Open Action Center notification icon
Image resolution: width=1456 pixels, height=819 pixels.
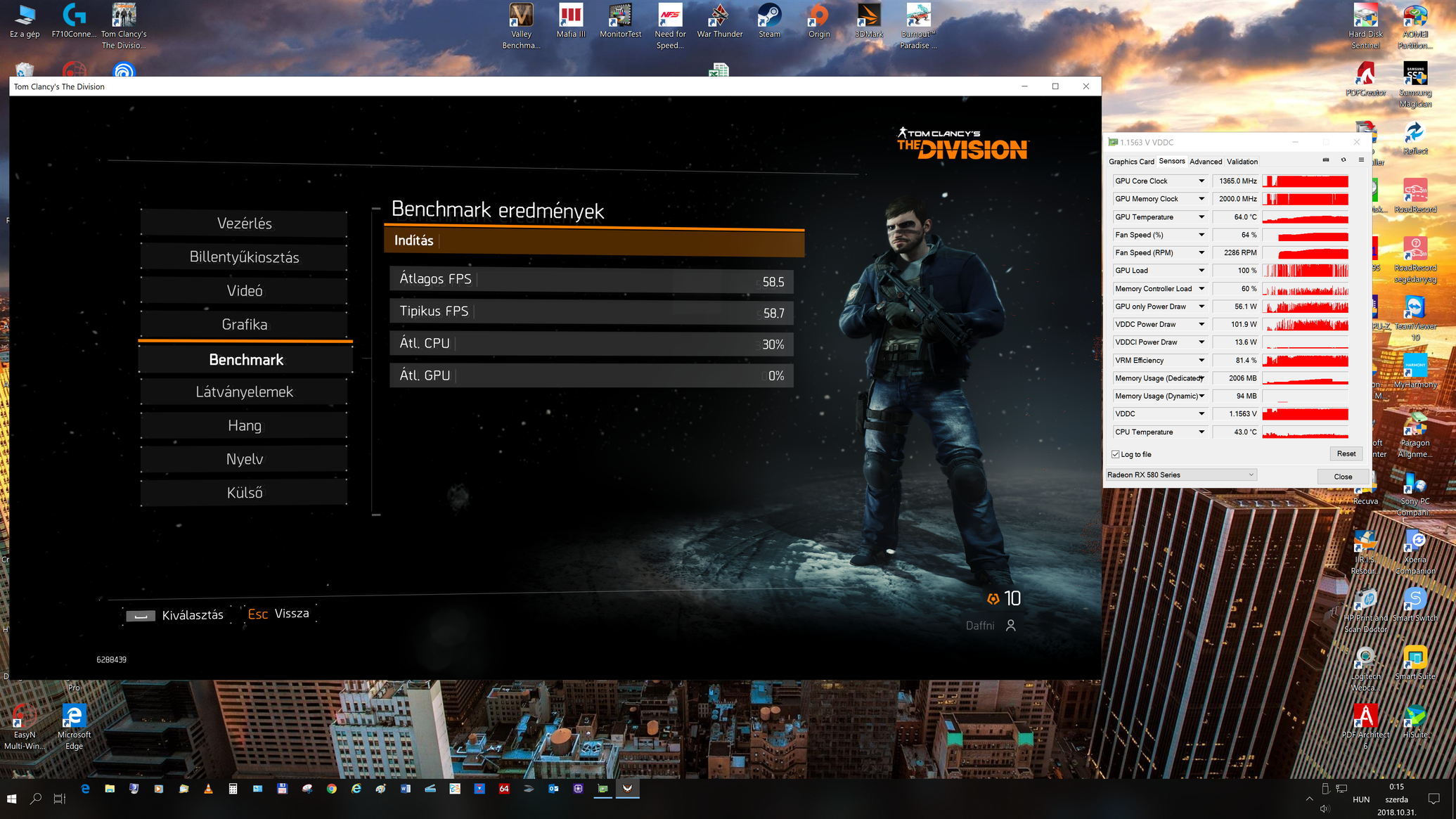tap(1434, 799)
